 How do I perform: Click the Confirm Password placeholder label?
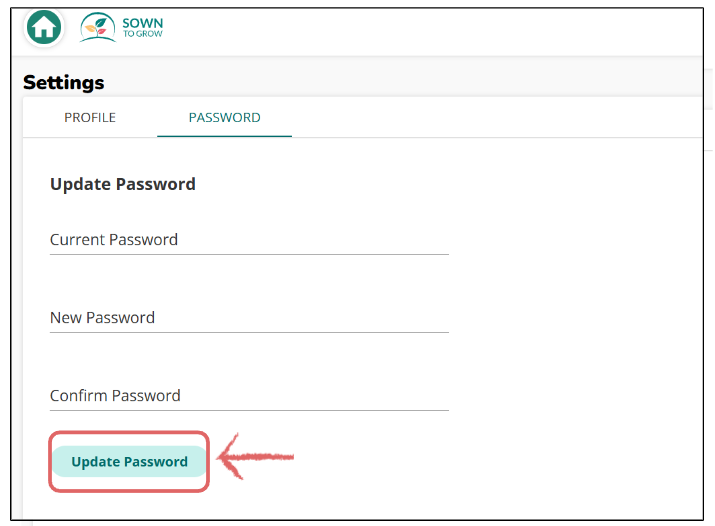click(x=115, y=396)
